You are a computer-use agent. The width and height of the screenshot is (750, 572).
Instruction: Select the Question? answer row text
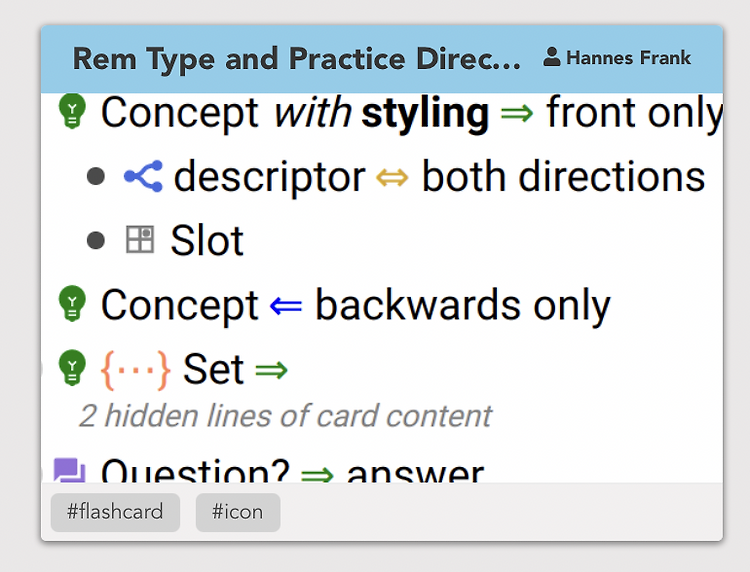pos(292,472)
